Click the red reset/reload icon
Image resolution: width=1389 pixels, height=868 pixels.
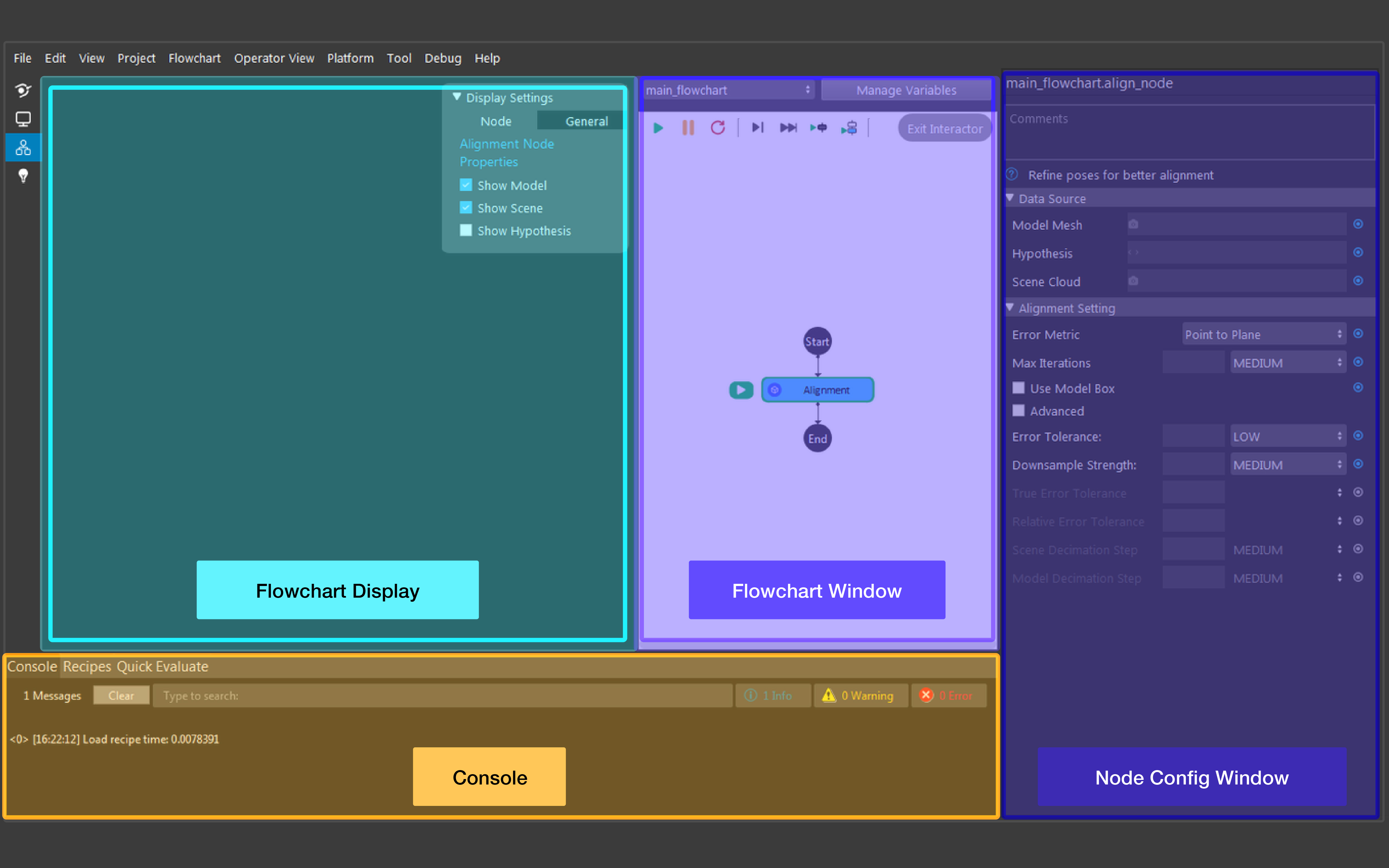[718, 127]
